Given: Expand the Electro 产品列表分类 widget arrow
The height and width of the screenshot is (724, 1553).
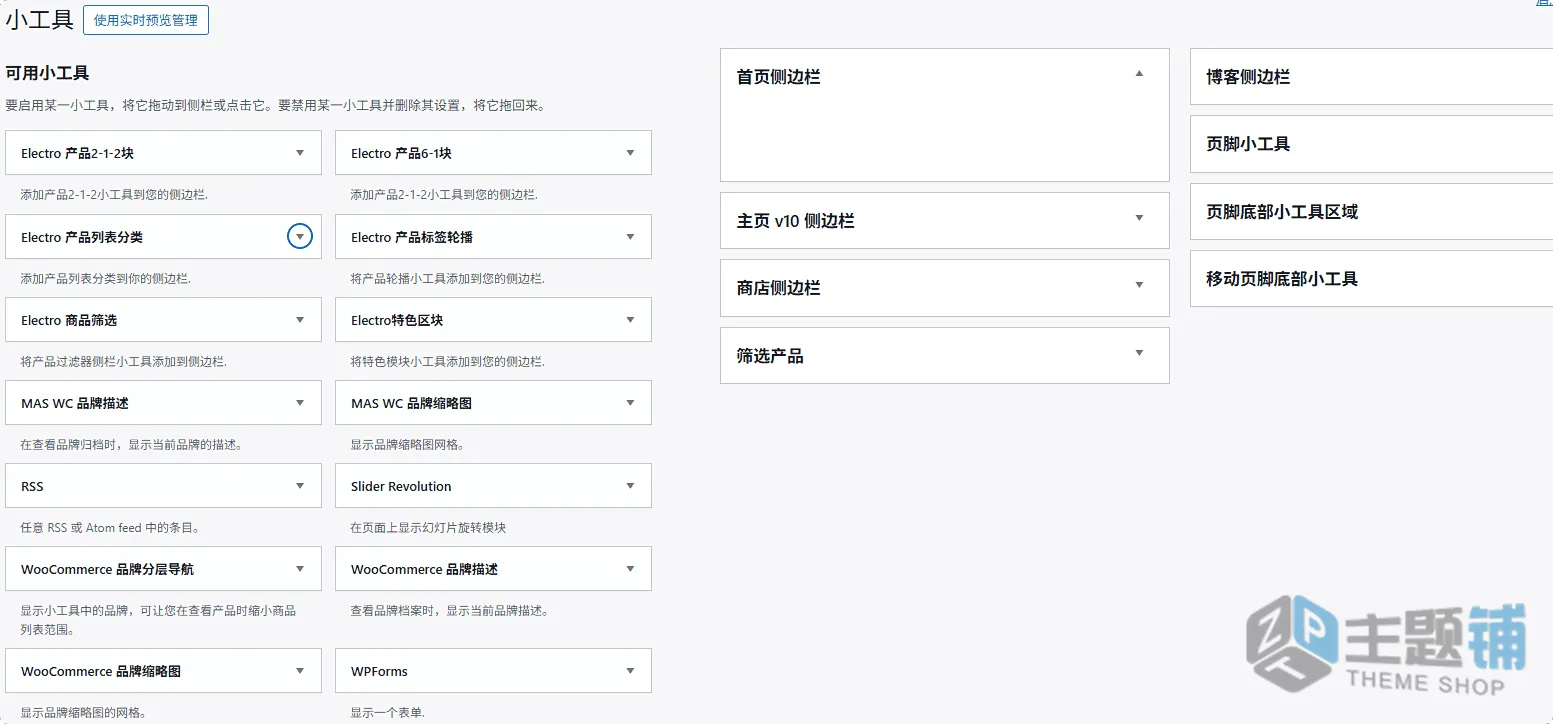Looking at the screenshot, I should coord(300,236).
